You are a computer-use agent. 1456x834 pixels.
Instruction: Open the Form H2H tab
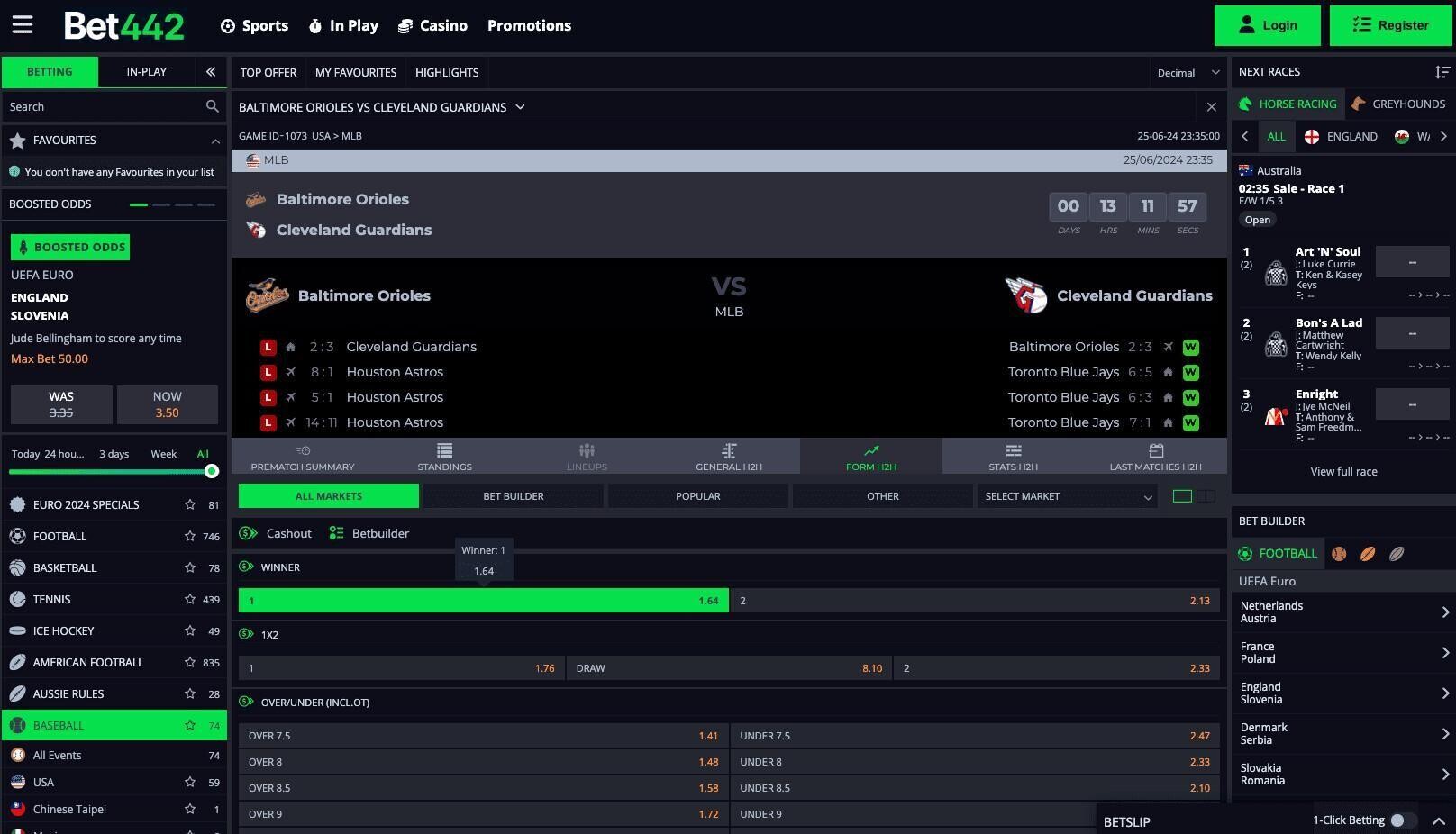pyautogui.click(x=870, y=457)
